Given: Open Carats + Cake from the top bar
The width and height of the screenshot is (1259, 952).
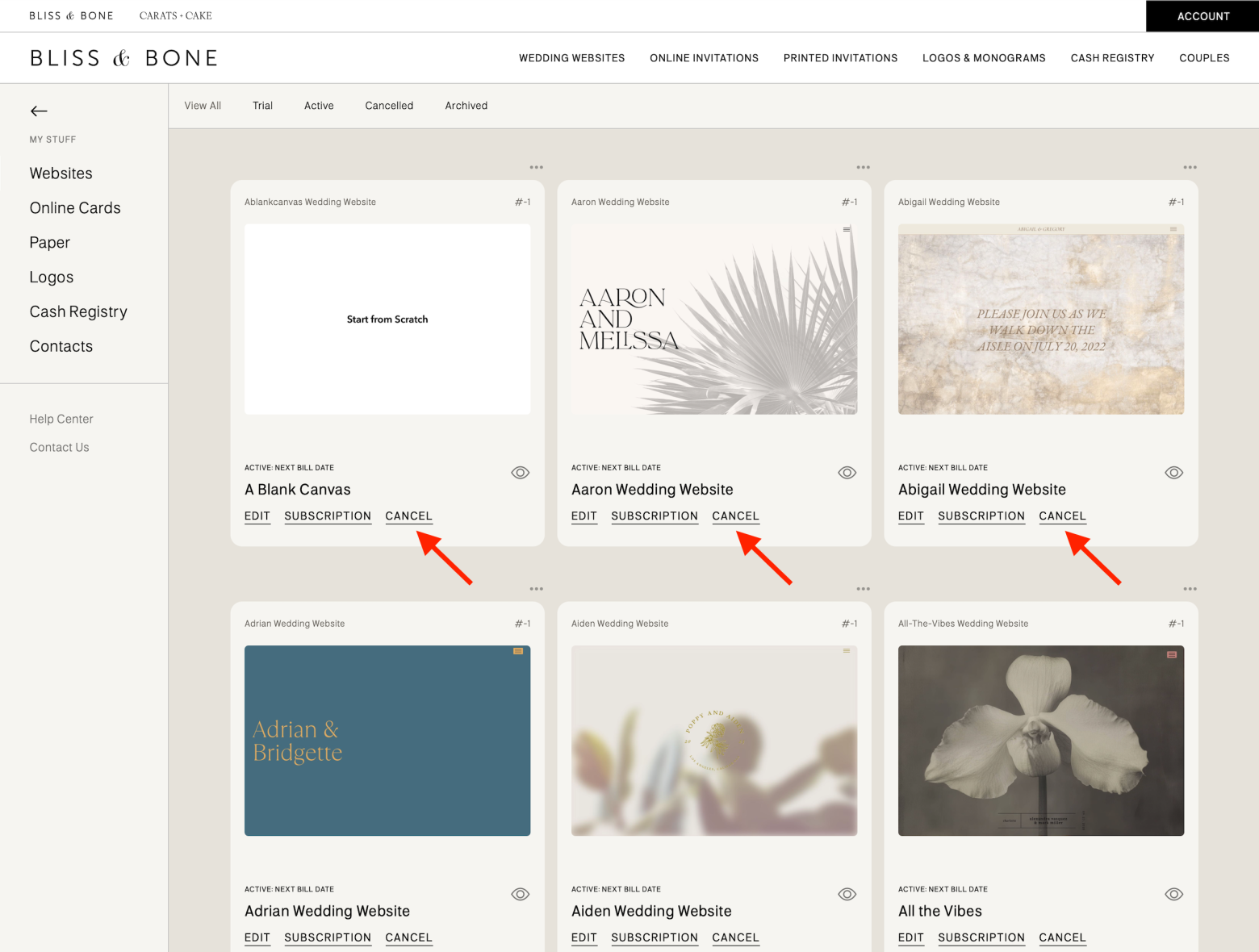Looking at the screenshot, I should (175, 15).
